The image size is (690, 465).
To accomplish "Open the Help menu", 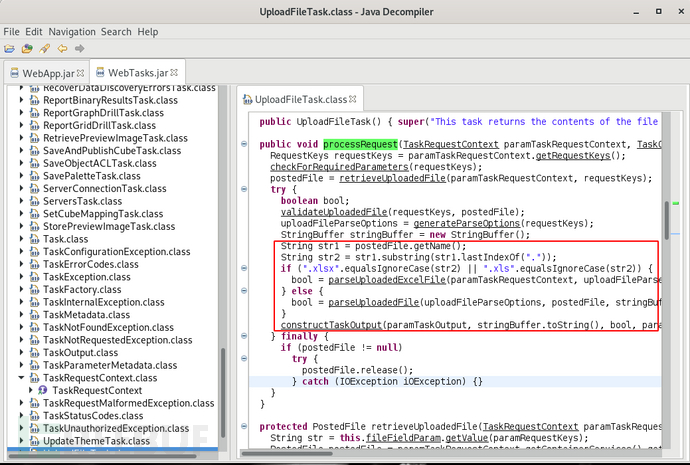I will pyautogui.click(x=148, y=32).
